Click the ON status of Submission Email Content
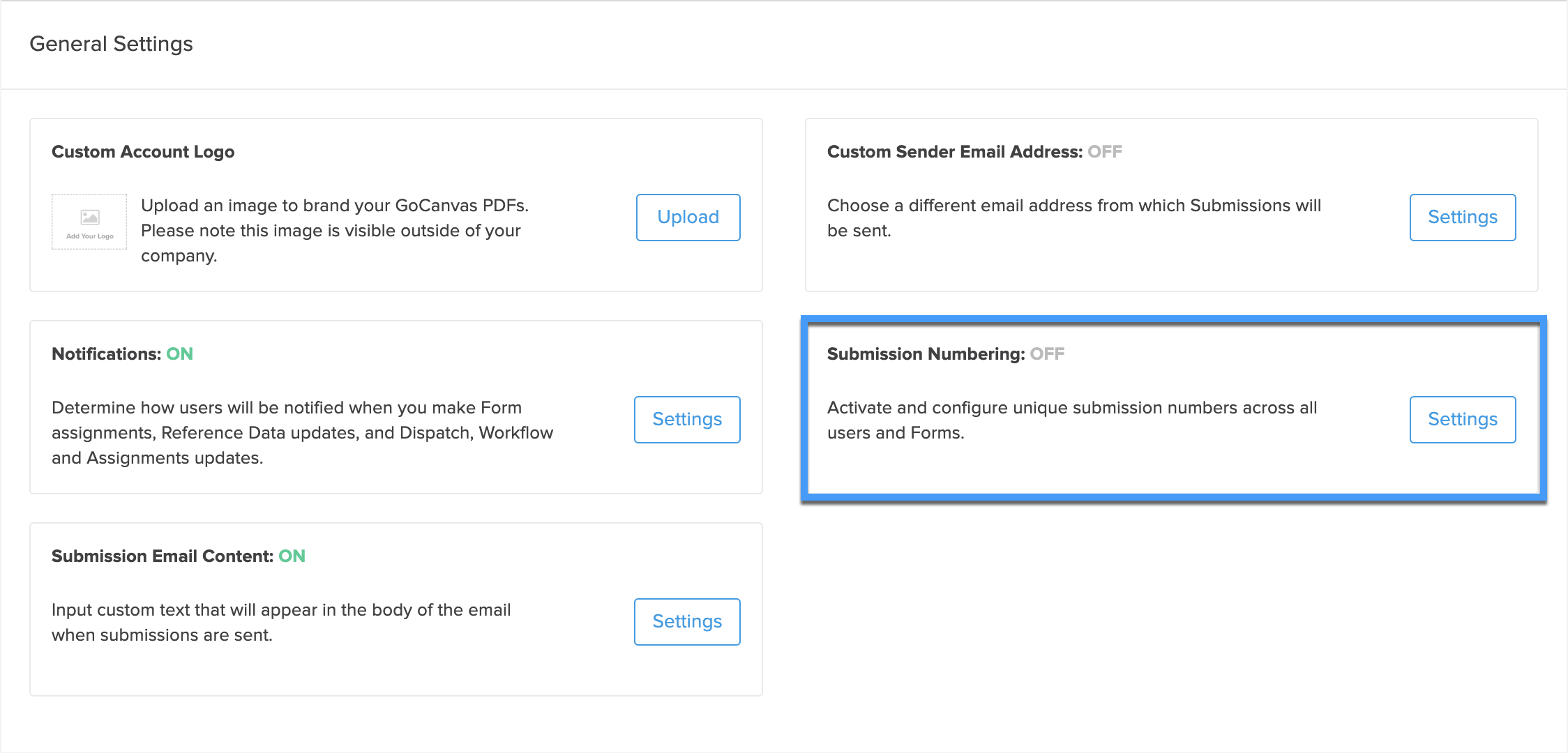The image size is (1568, 753). click(292, 556)
